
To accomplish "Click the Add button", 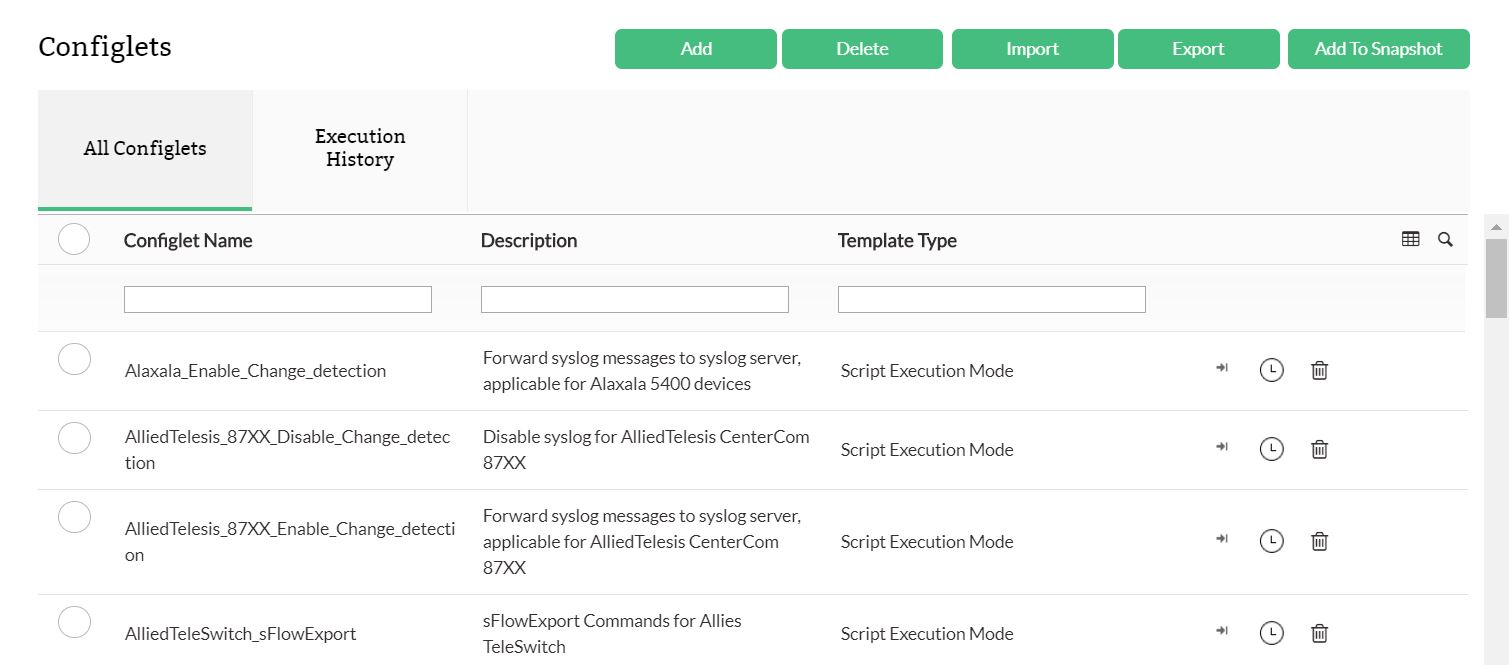I will (x=696, y=49).
